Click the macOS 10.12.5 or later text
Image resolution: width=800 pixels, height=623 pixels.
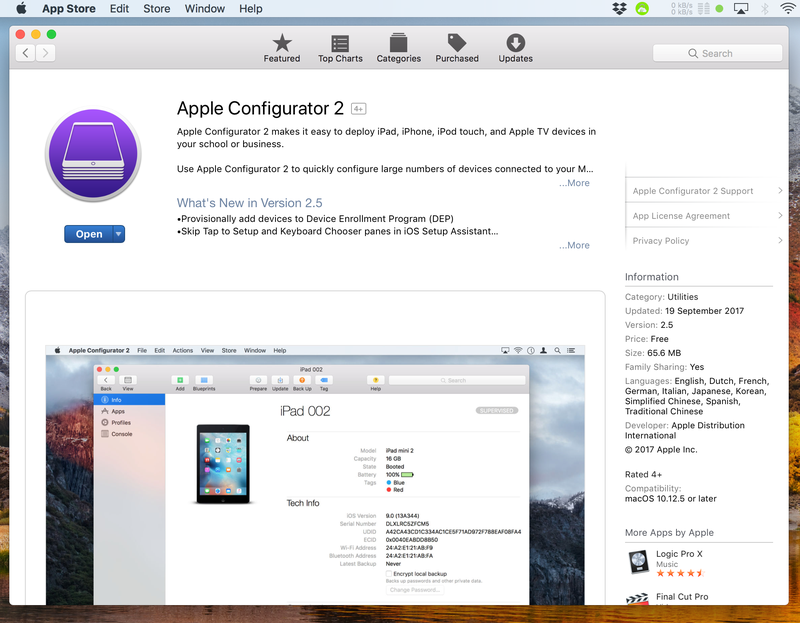click(x=670, y=499)
